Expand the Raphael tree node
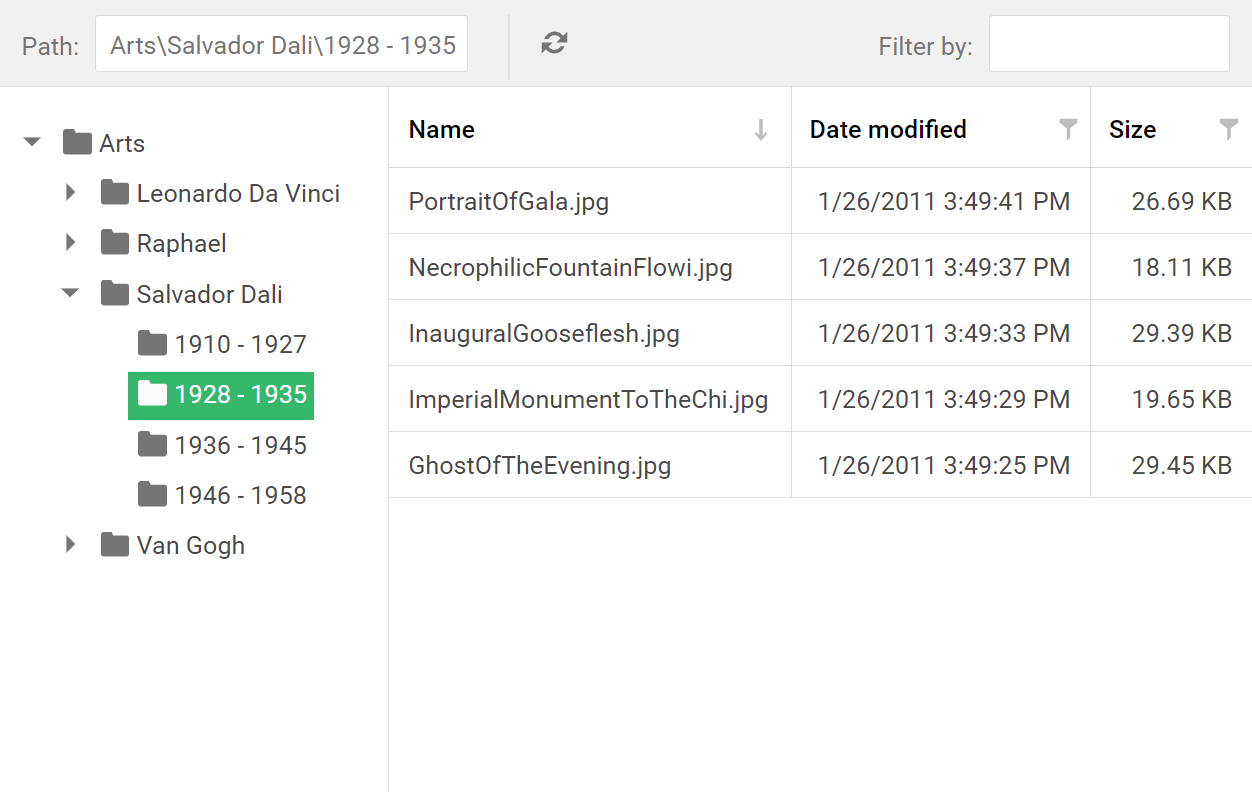Viewport: 1252px width, 792px height. pyautogui.click(x=70, y=243)
